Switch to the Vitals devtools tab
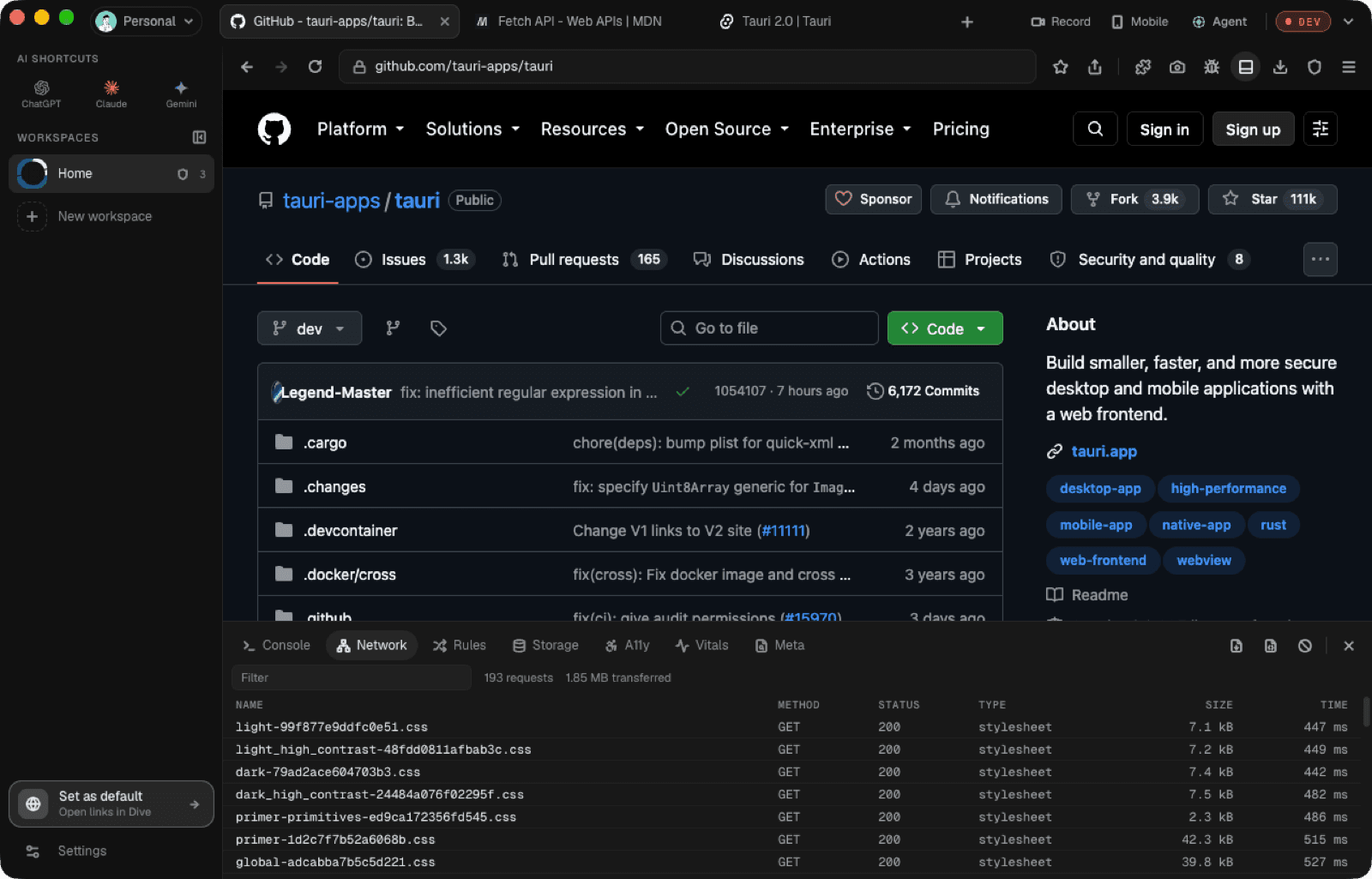Screen dimensions: 1372x879 (x=701, y=646)
